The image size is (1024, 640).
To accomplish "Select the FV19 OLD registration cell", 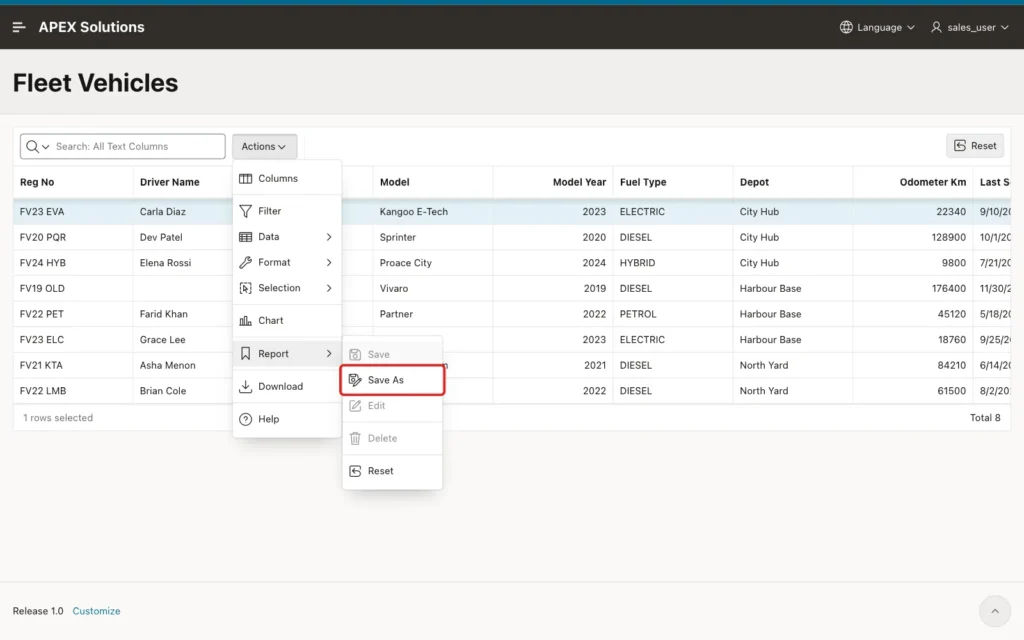I will [x=73, y=288].
